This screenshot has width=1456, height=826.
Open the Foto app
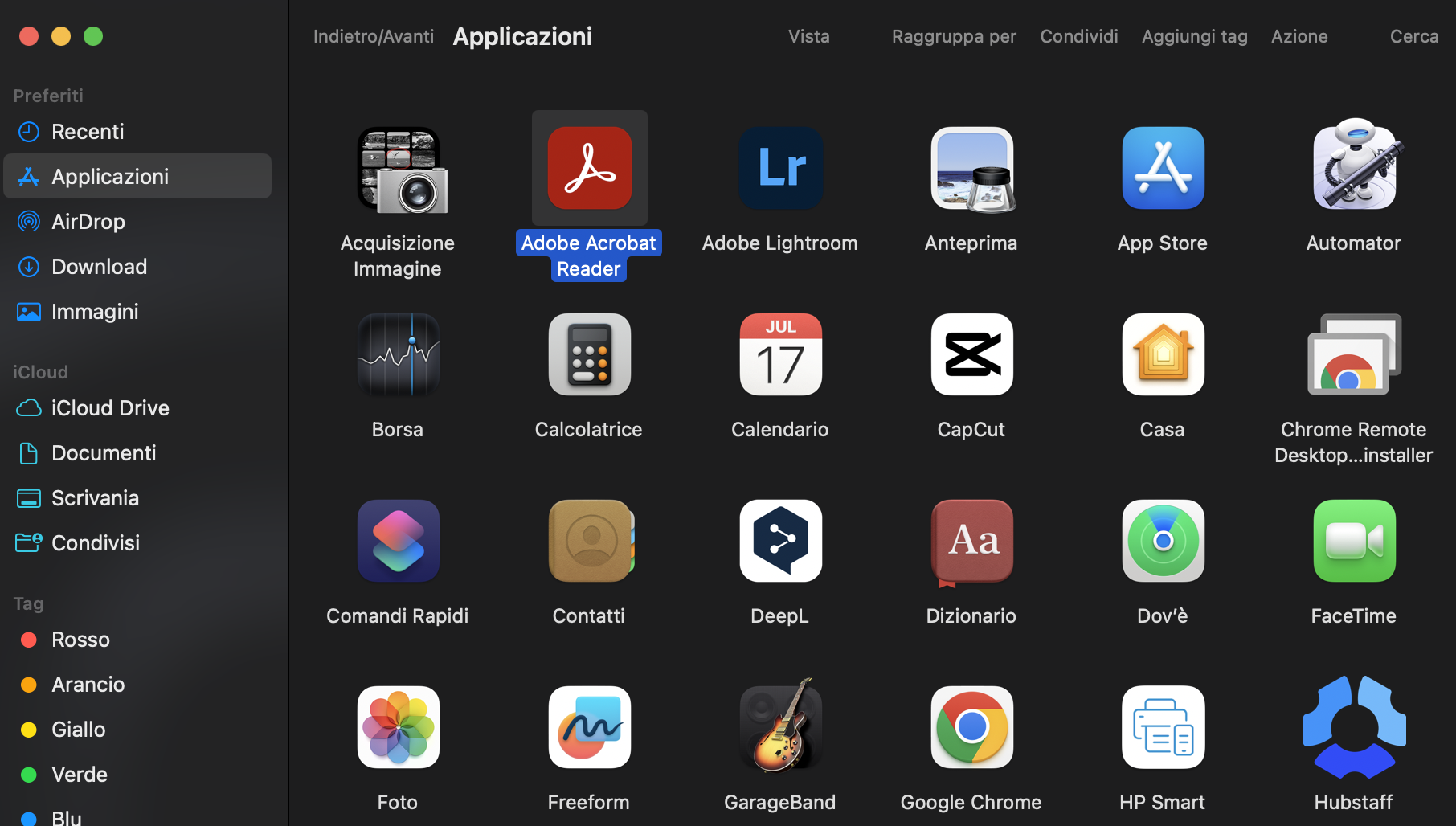point(397,726)
